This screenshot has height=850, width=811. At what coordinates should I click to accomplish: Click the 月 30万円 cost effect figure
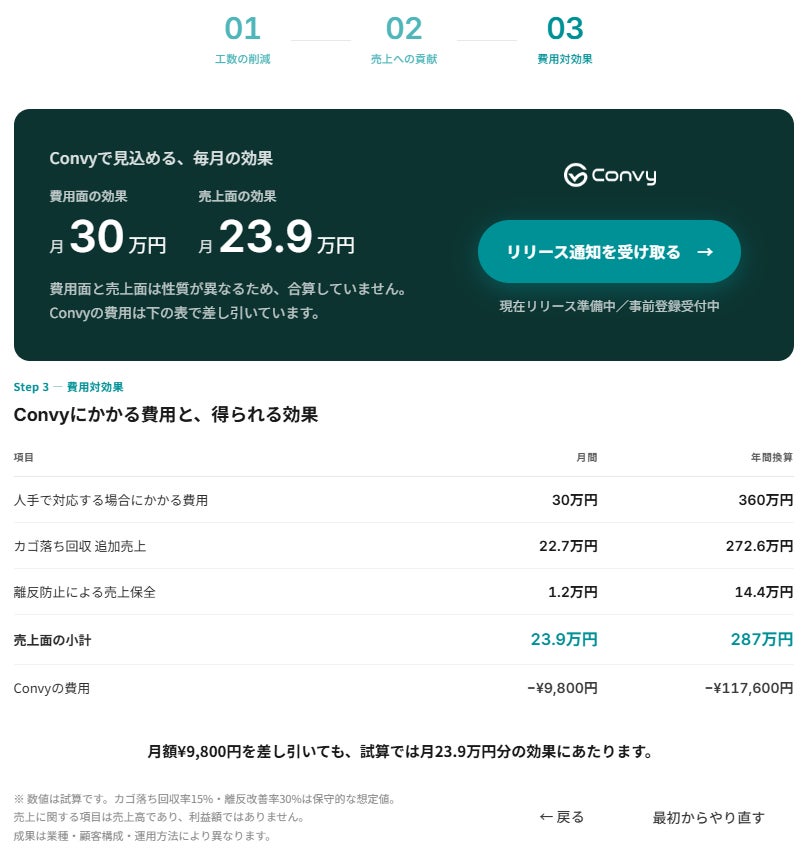tap(107, 237)
